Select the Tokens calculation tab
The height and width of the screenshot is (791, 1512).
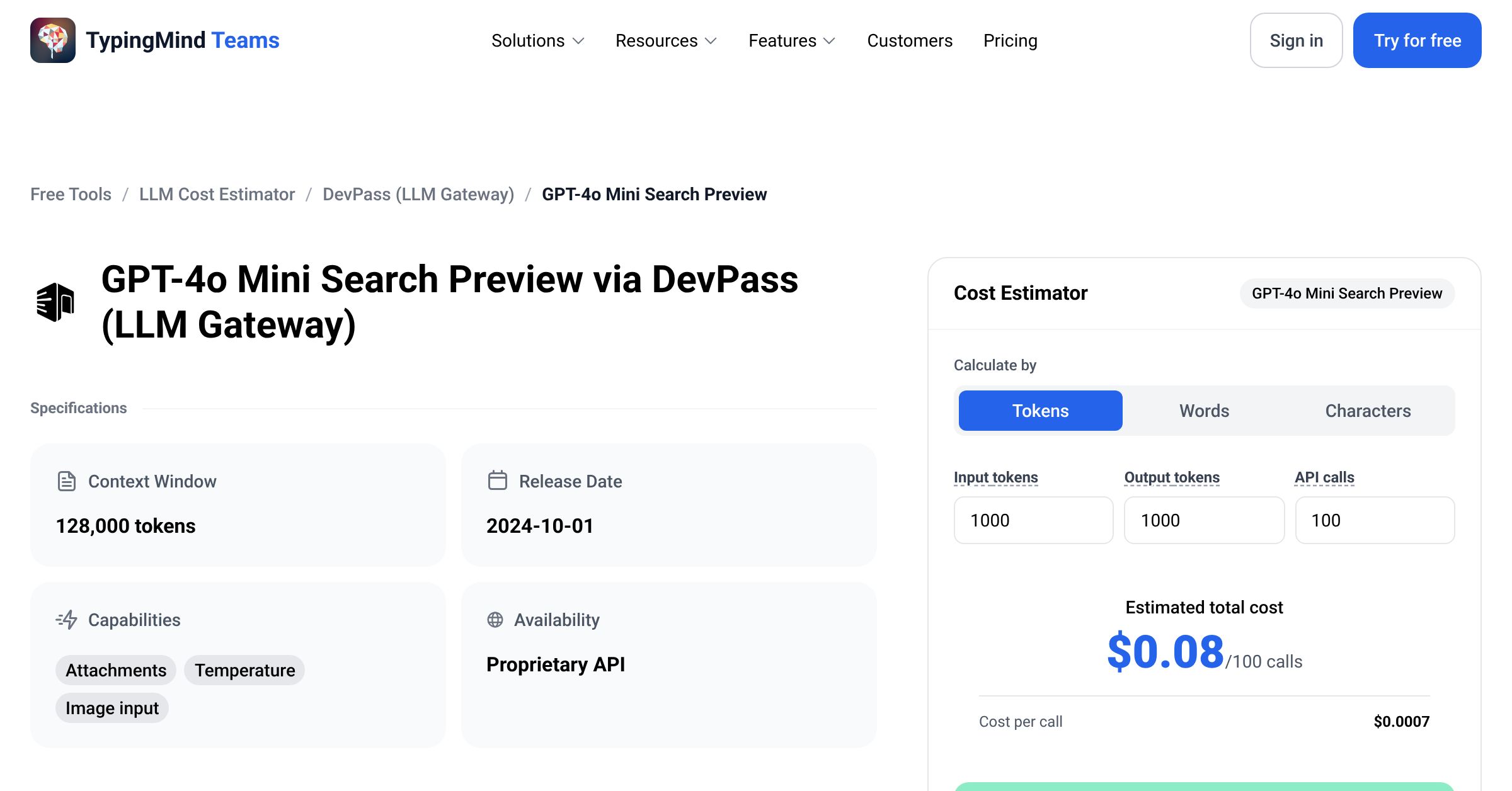tap(1041, 411)
